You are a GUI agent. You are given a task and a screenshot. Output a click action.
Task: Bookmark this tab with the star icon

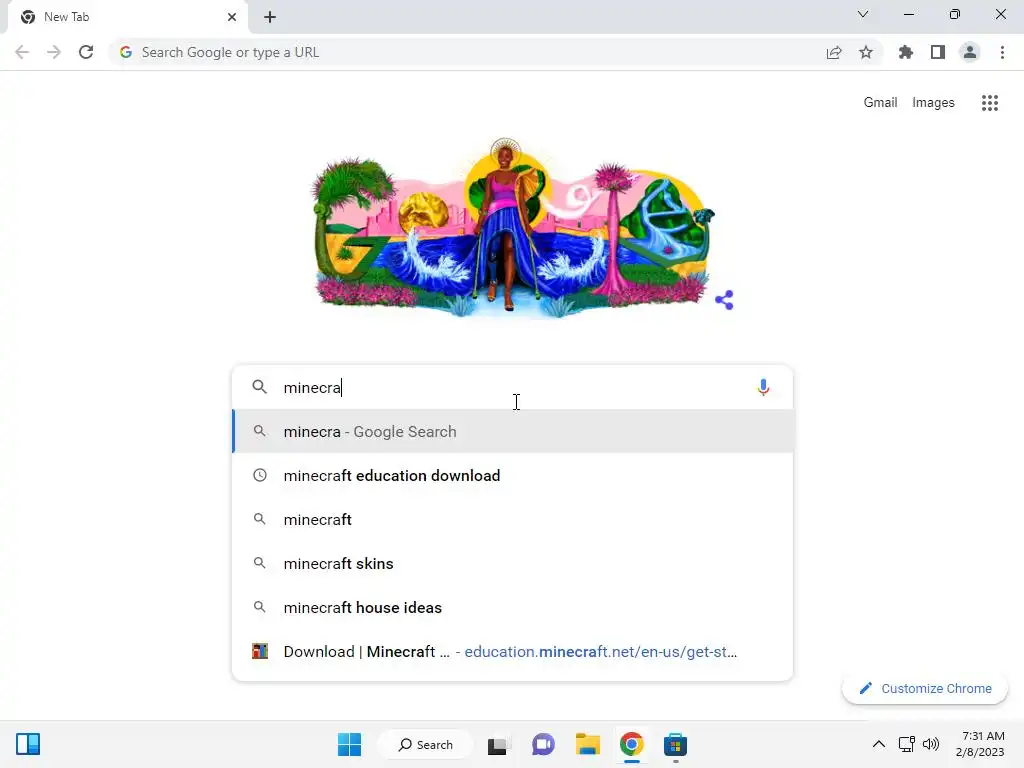[x=866, y=52]
